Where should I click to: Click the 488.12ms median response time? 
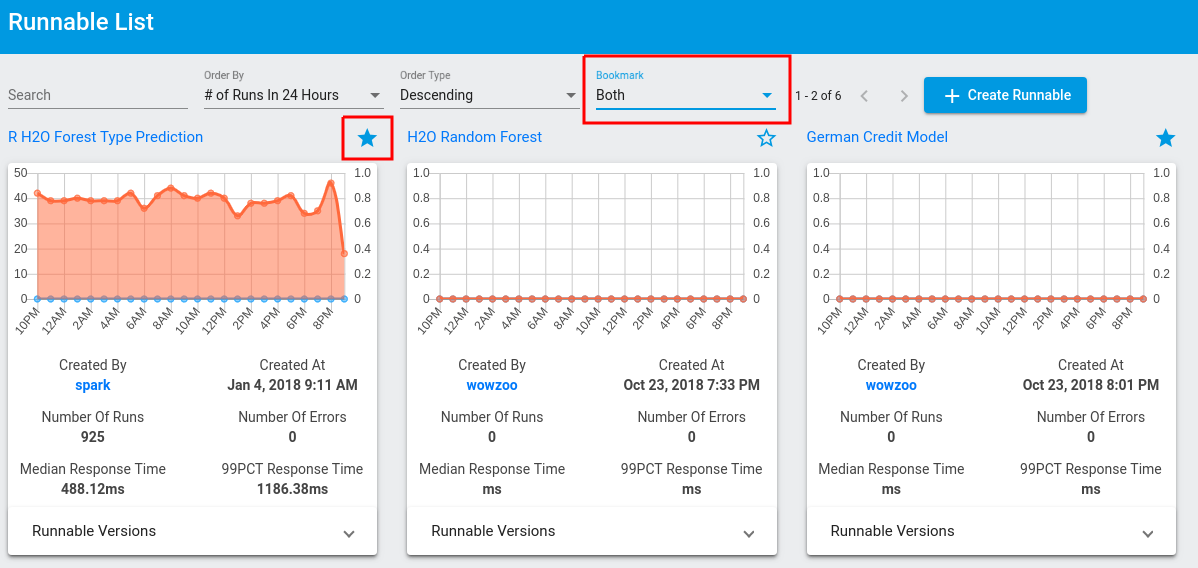[92, 488]
